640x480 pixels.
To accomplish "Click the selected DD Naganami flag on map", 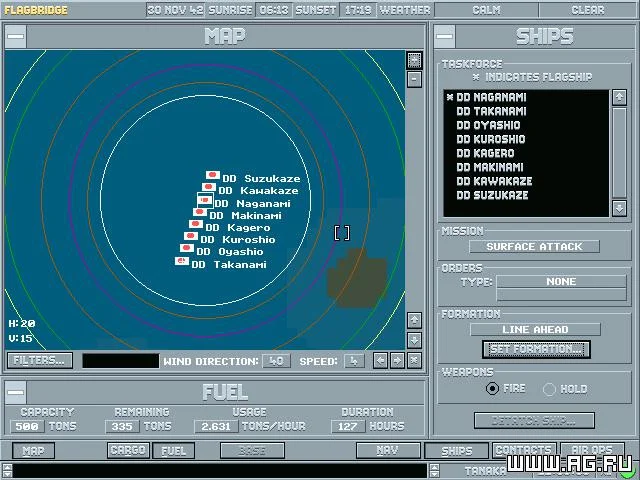I will 205,200.
